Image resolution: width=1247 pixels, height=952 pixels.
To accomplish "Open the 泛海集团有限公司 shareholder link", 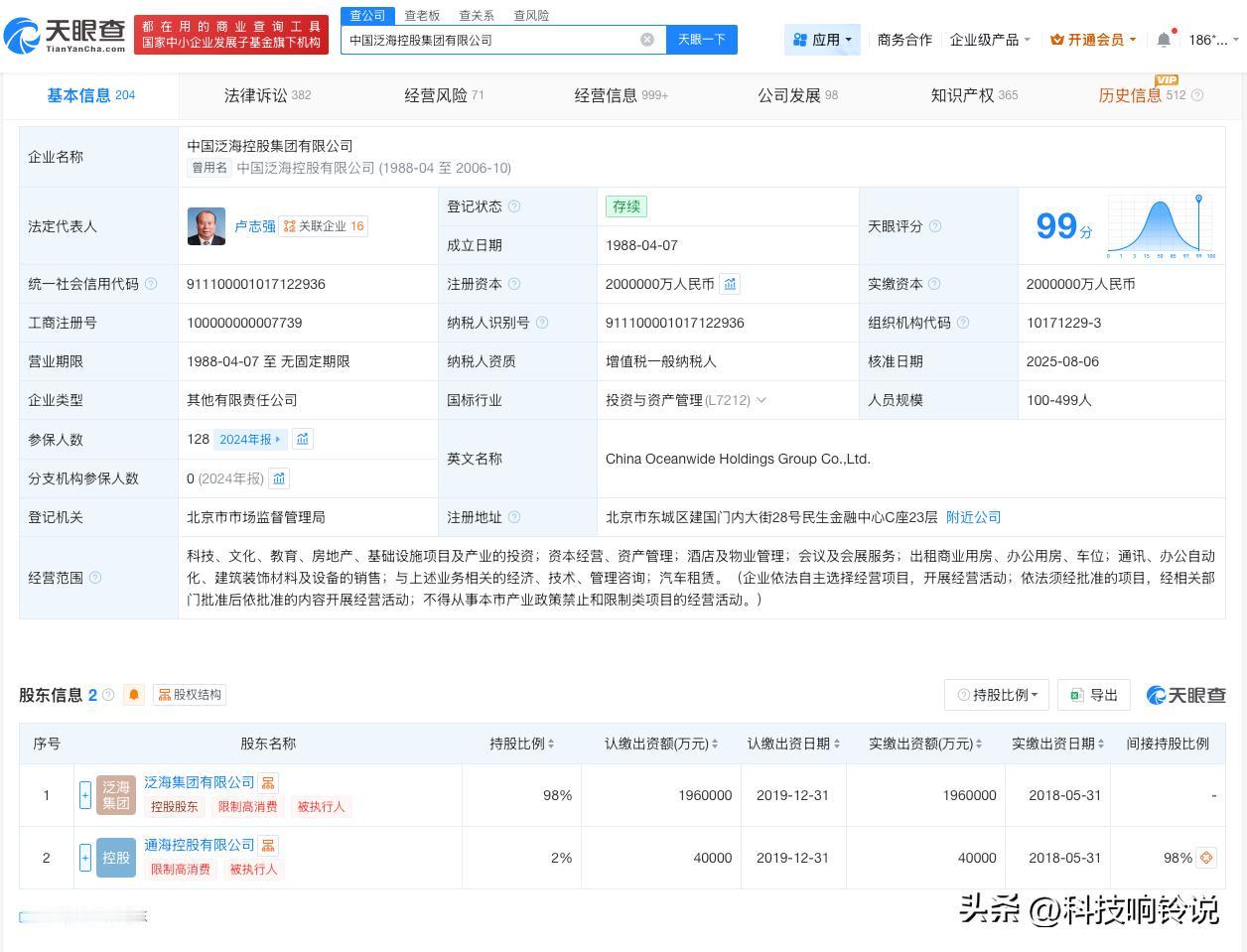I will coord(200,782).
